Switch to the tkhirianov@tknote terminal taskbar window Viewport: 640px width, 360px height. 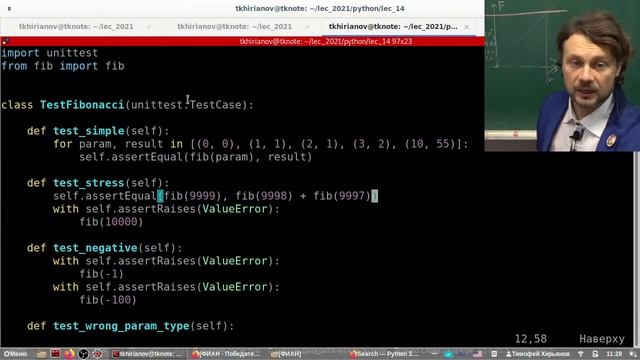tap(148, 354)
